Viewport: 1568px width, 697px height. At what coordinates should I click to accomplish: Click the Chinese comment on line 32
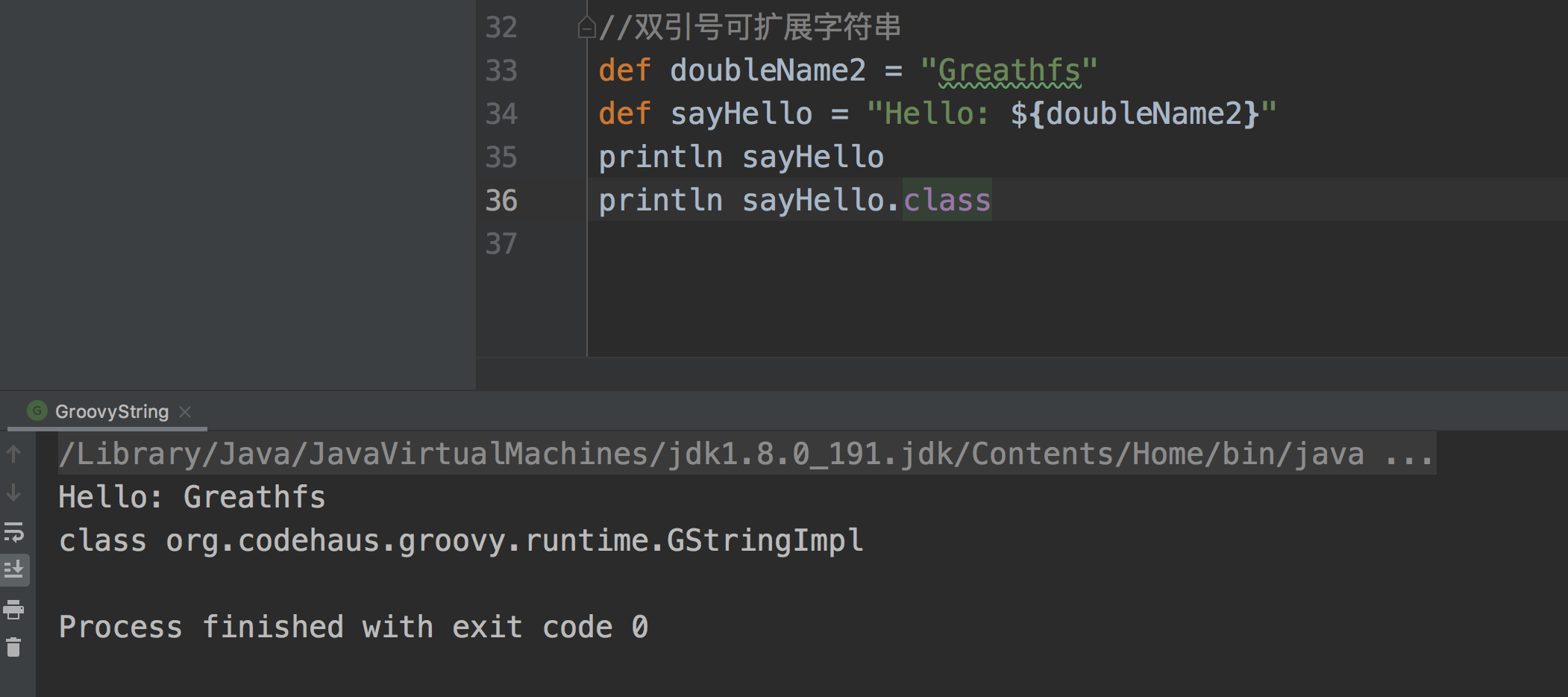point(750,28)
